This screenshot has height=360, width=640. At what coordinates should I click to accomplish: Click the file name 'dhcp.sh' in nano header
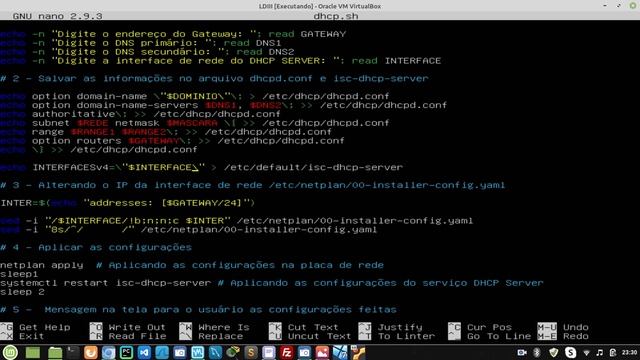click(336, 16)
